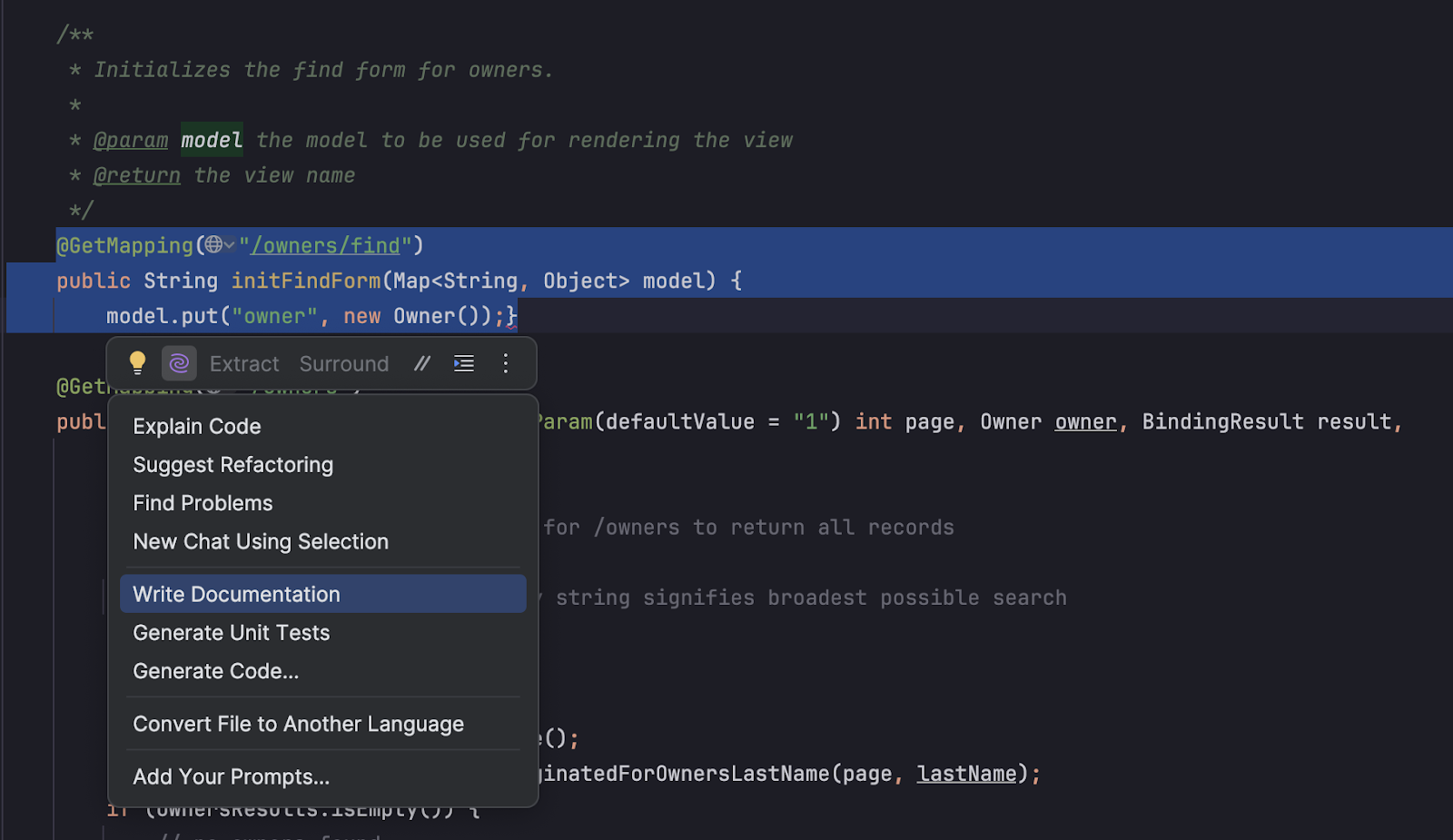Click the initFindForm method name
The width and height of the screenshot is (1453, 840).
coord(306,281)
